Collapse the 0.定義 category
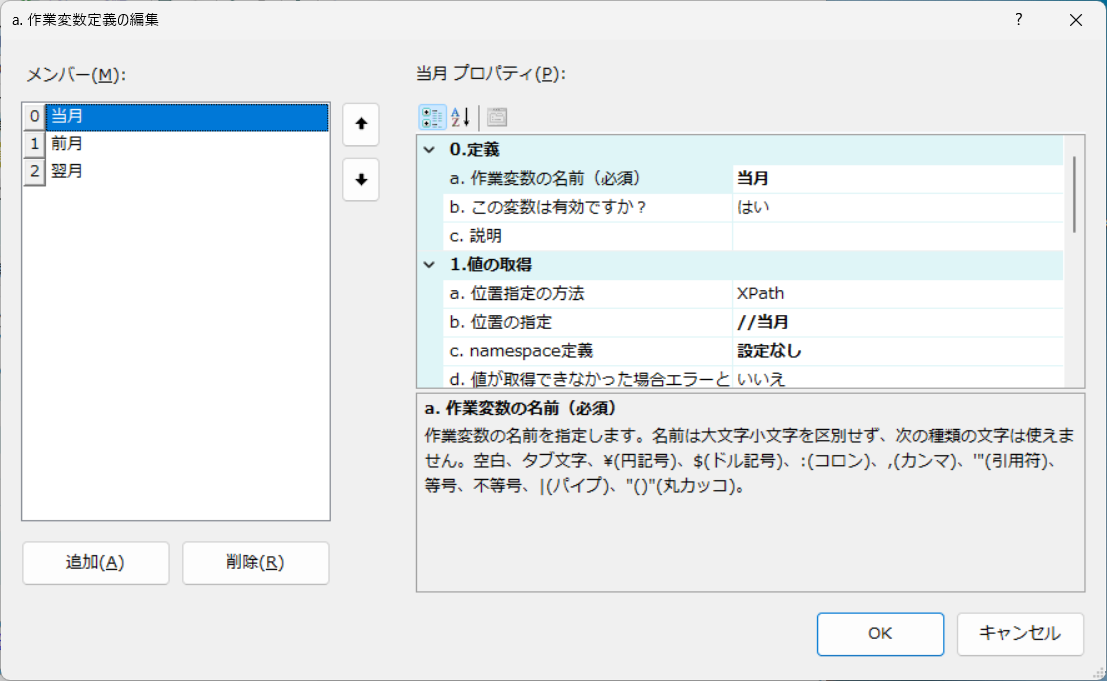Image resolution: width=1107 pixels, height=681 pixels. [x=429, y=150]
